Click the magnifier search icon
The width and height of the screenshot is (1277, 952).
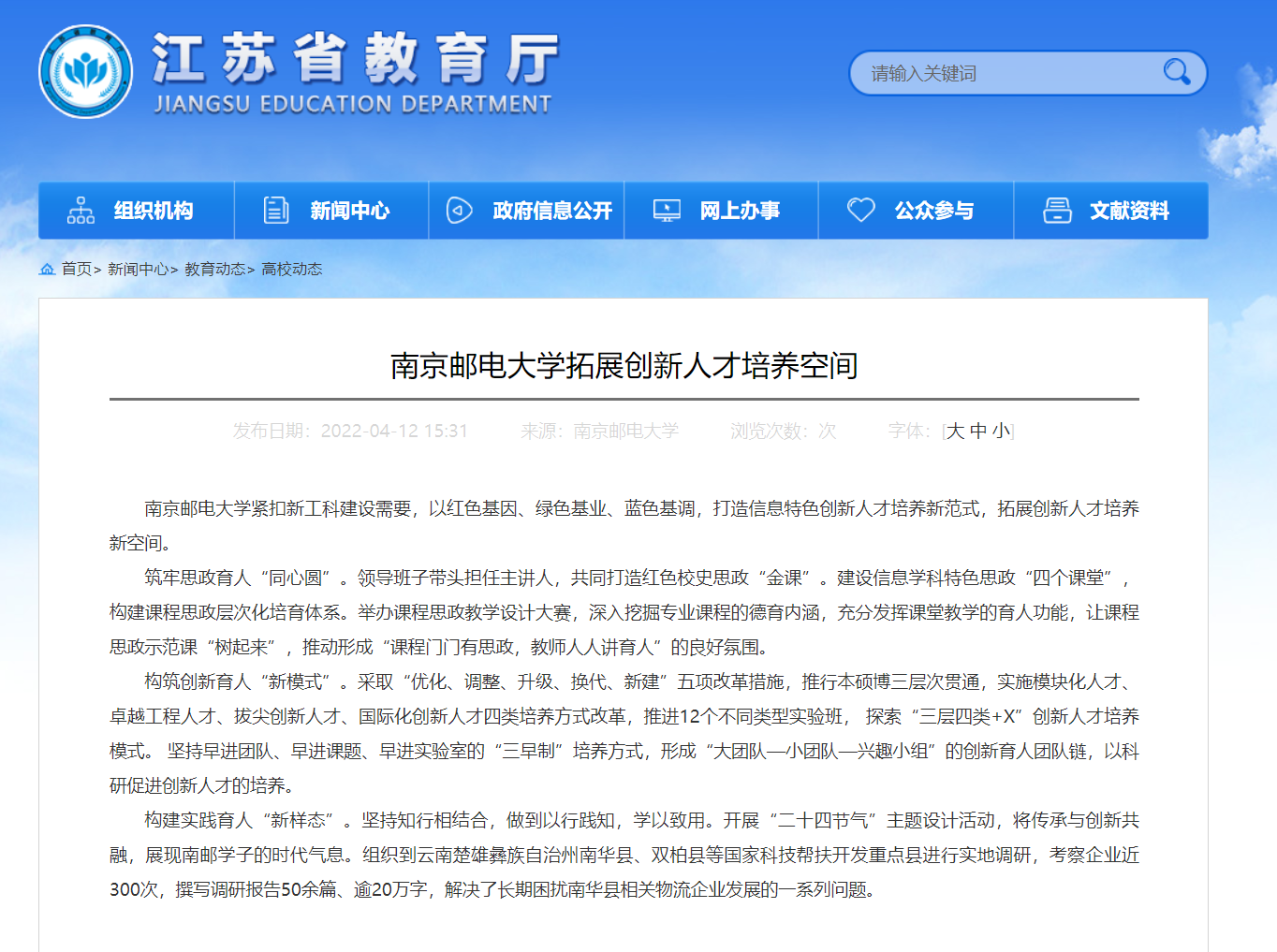pyautogui.click(x=1176, y=72)
